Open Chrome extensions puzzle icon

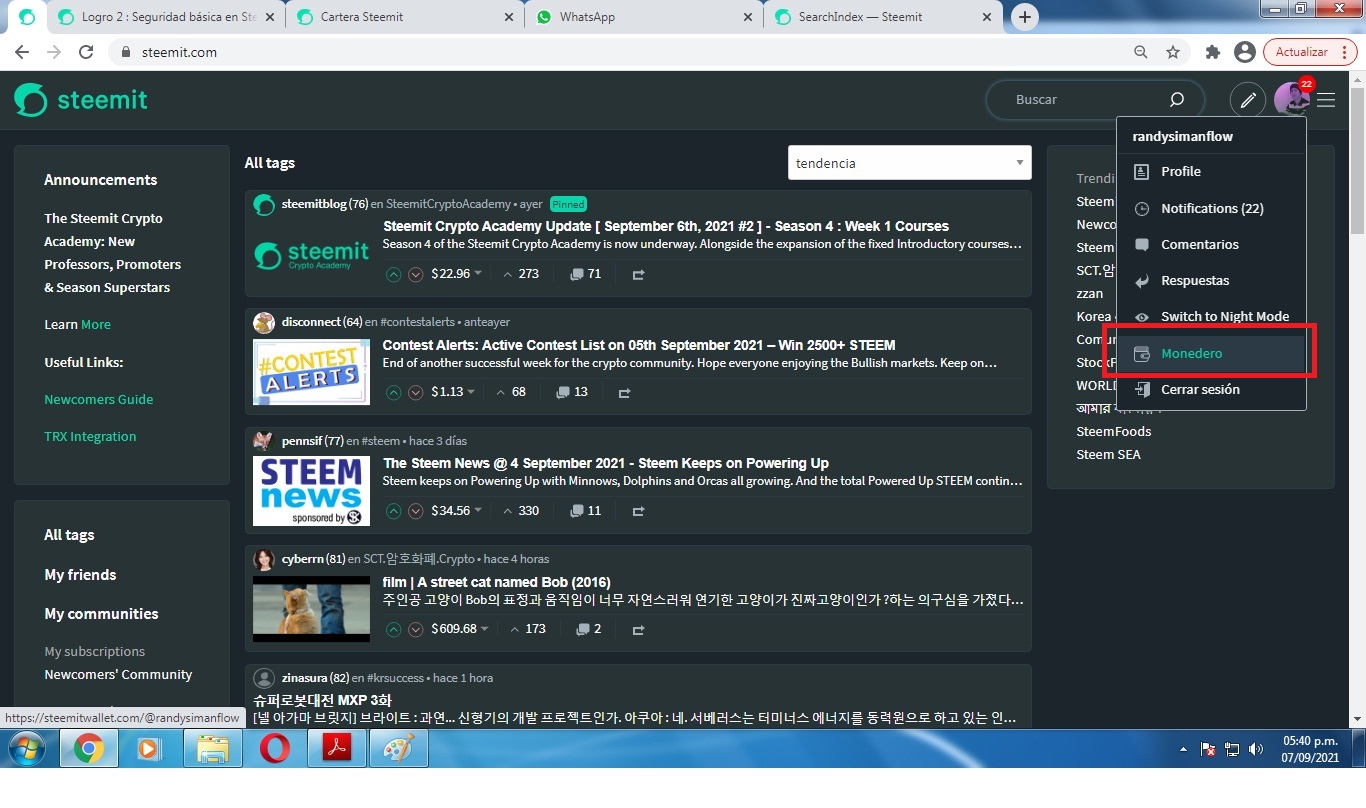tap(1213, 52)
